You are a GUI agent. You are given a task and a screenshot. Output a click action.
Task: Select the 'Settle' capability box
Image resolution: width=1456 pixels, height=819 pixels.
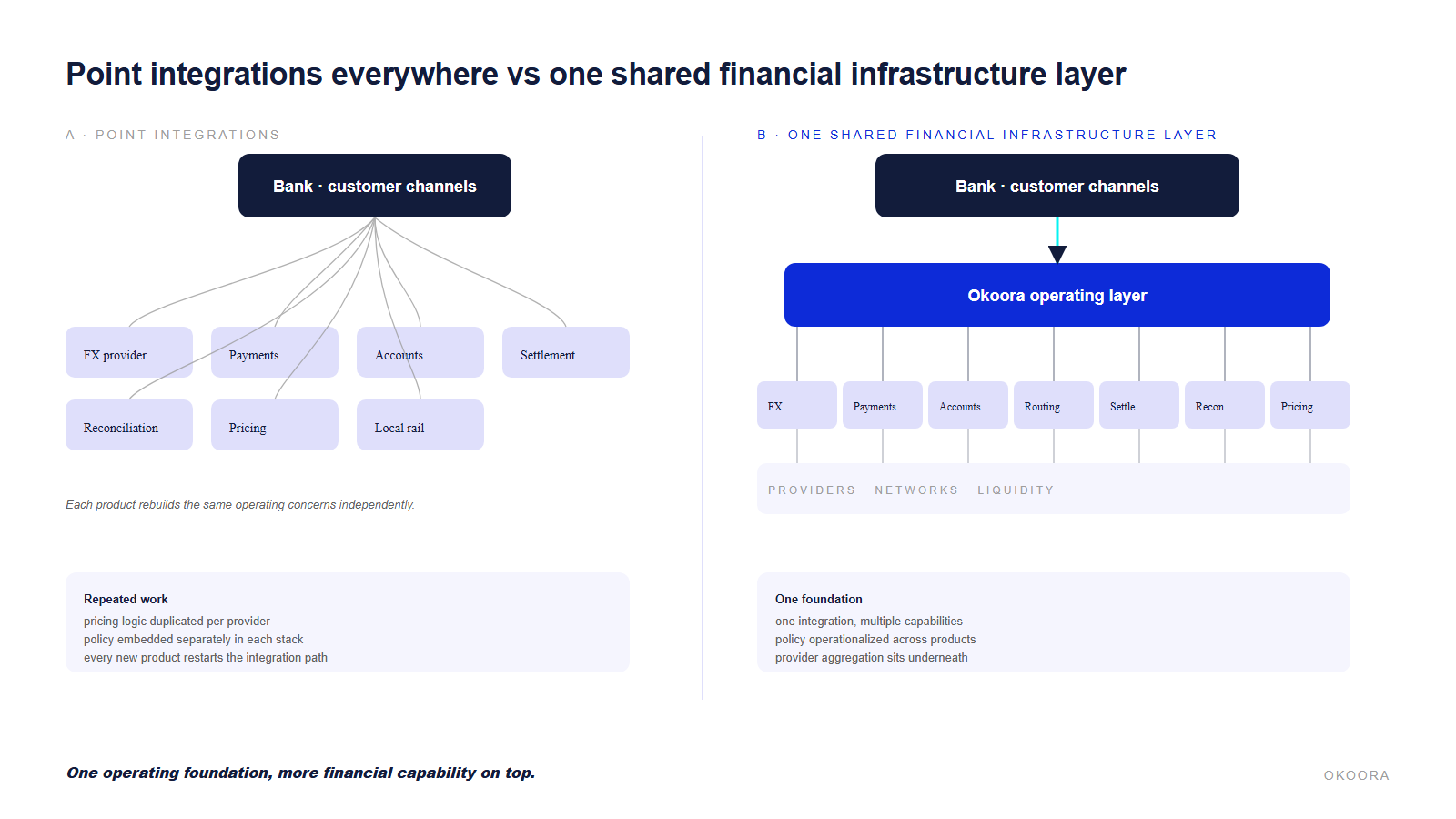pyautogui.click(x=1139, y=405)
